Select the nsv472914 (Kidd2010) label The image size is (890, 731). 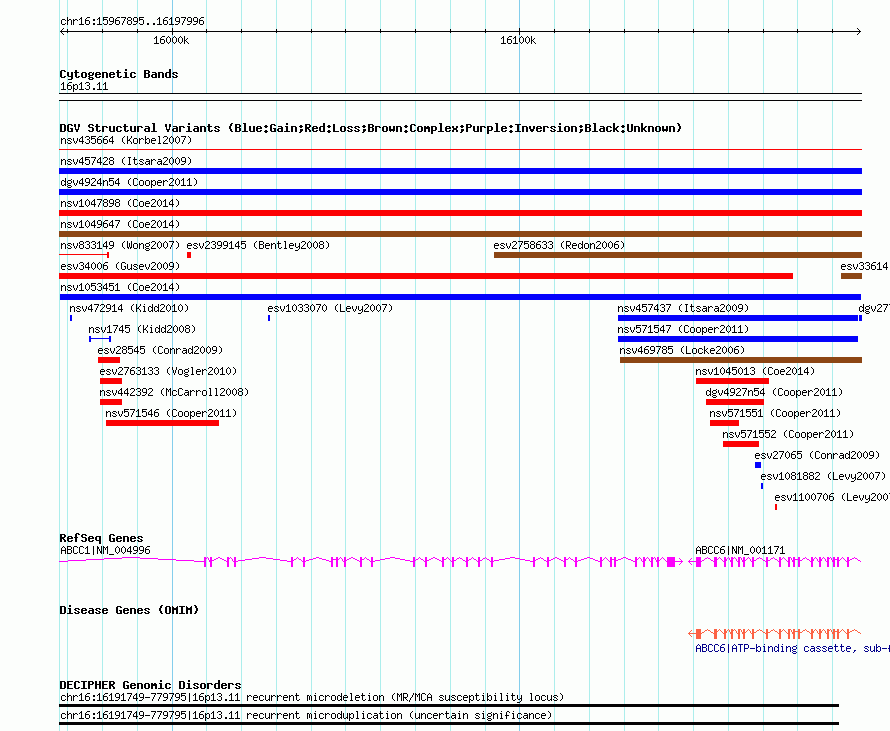tap(129, 308)
